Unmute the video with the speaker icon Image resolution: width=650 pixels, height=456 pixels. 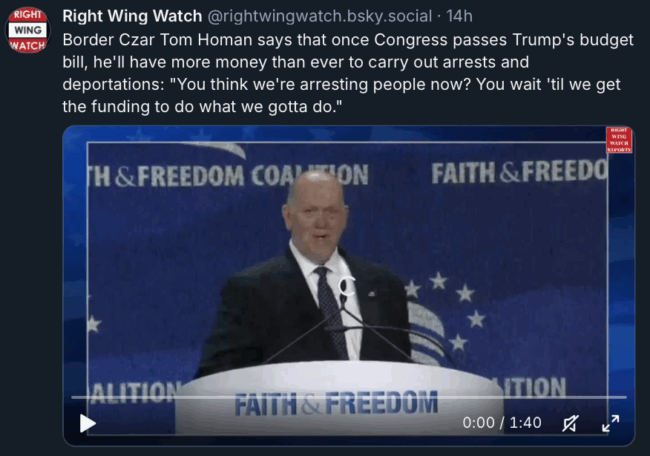[x=570, y=423]
